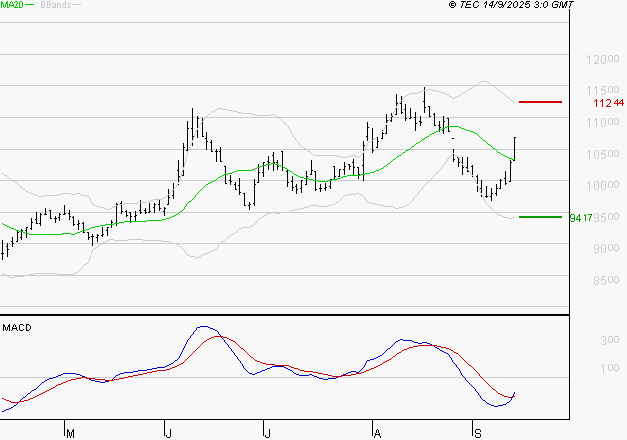Click the 100 MACD axis label
This screenshot has width=627, height=440.
(610, 368)
